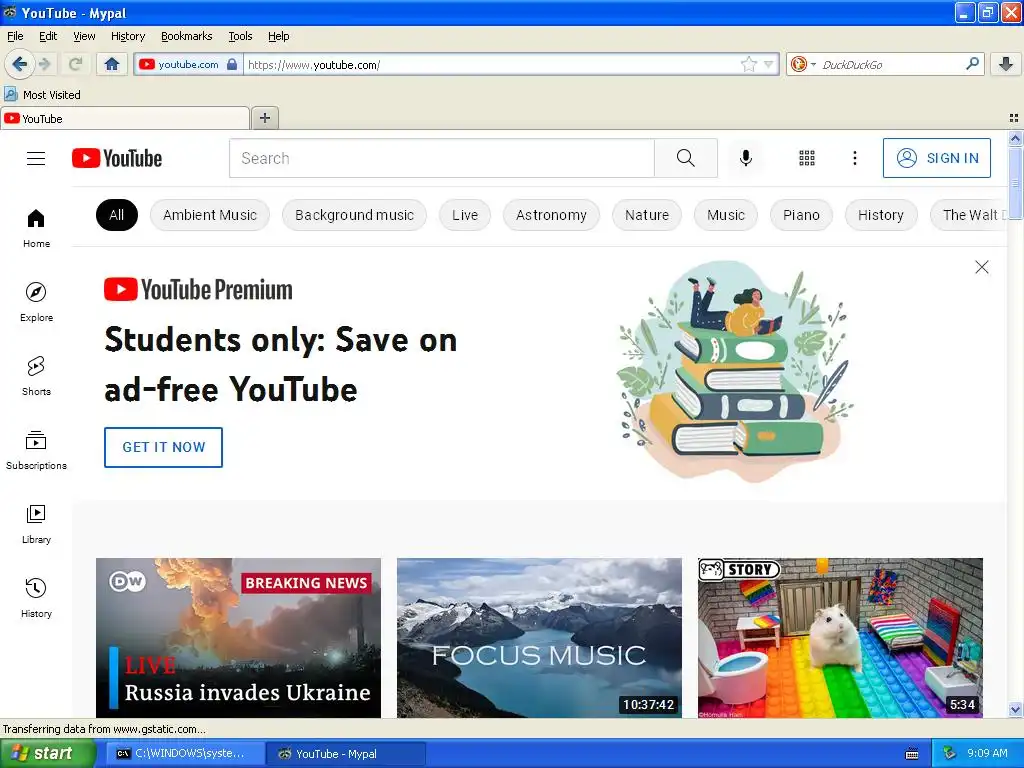Go to Home in sidebar

(36, 228)
